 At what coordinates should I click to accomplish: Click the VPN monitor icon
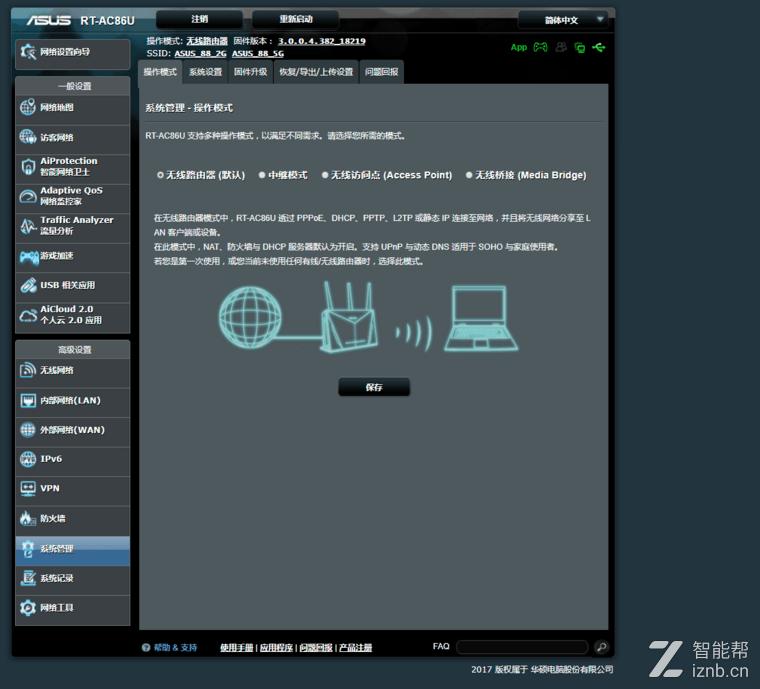click(x=28, y=488)
